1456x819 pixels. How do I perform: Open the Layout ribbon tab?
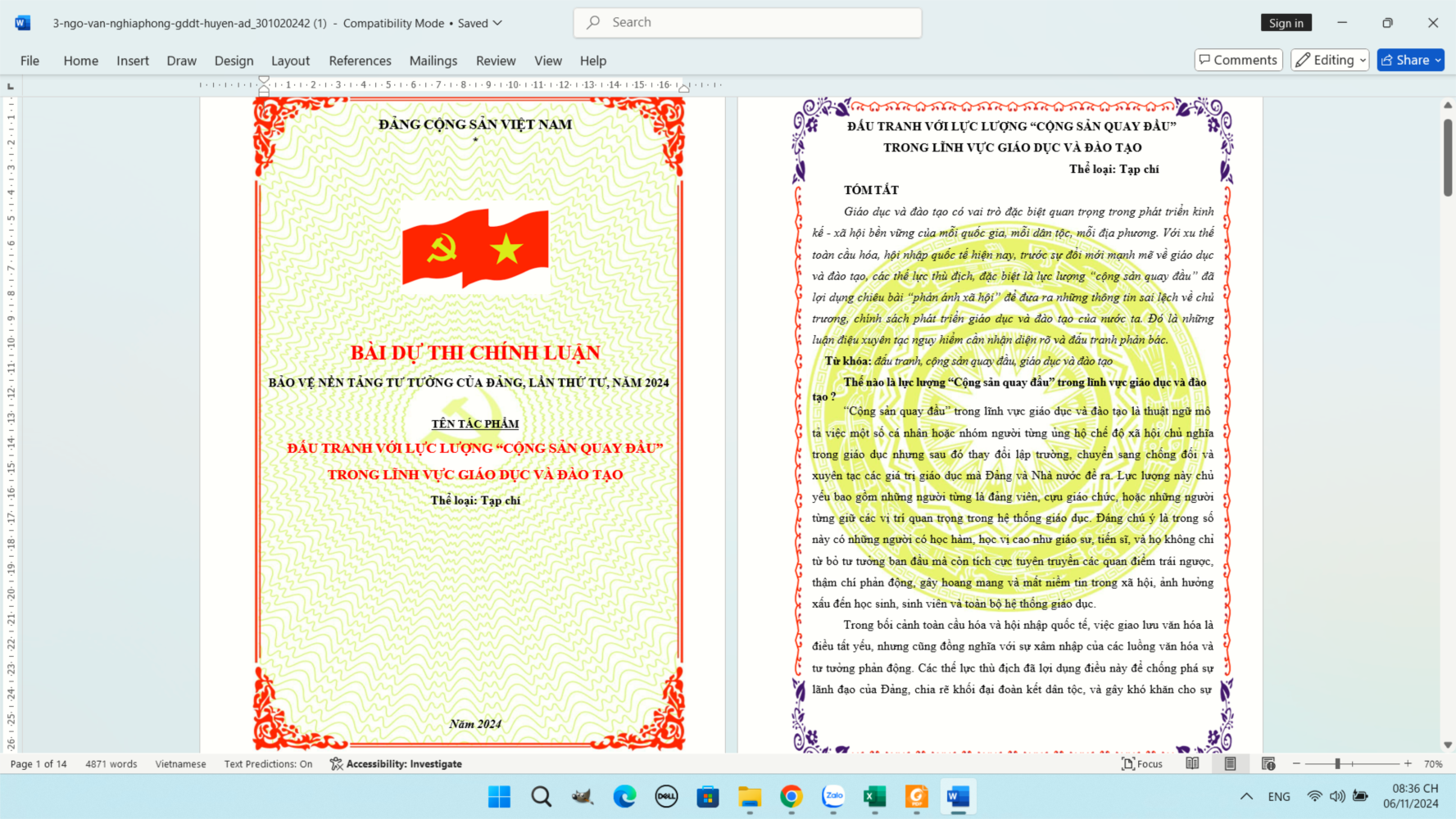[290, 61]
